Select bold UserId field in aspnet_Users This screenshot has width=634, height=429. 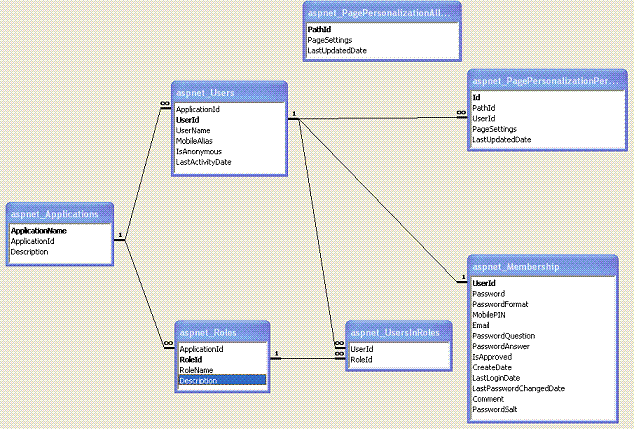click(187, 120)
